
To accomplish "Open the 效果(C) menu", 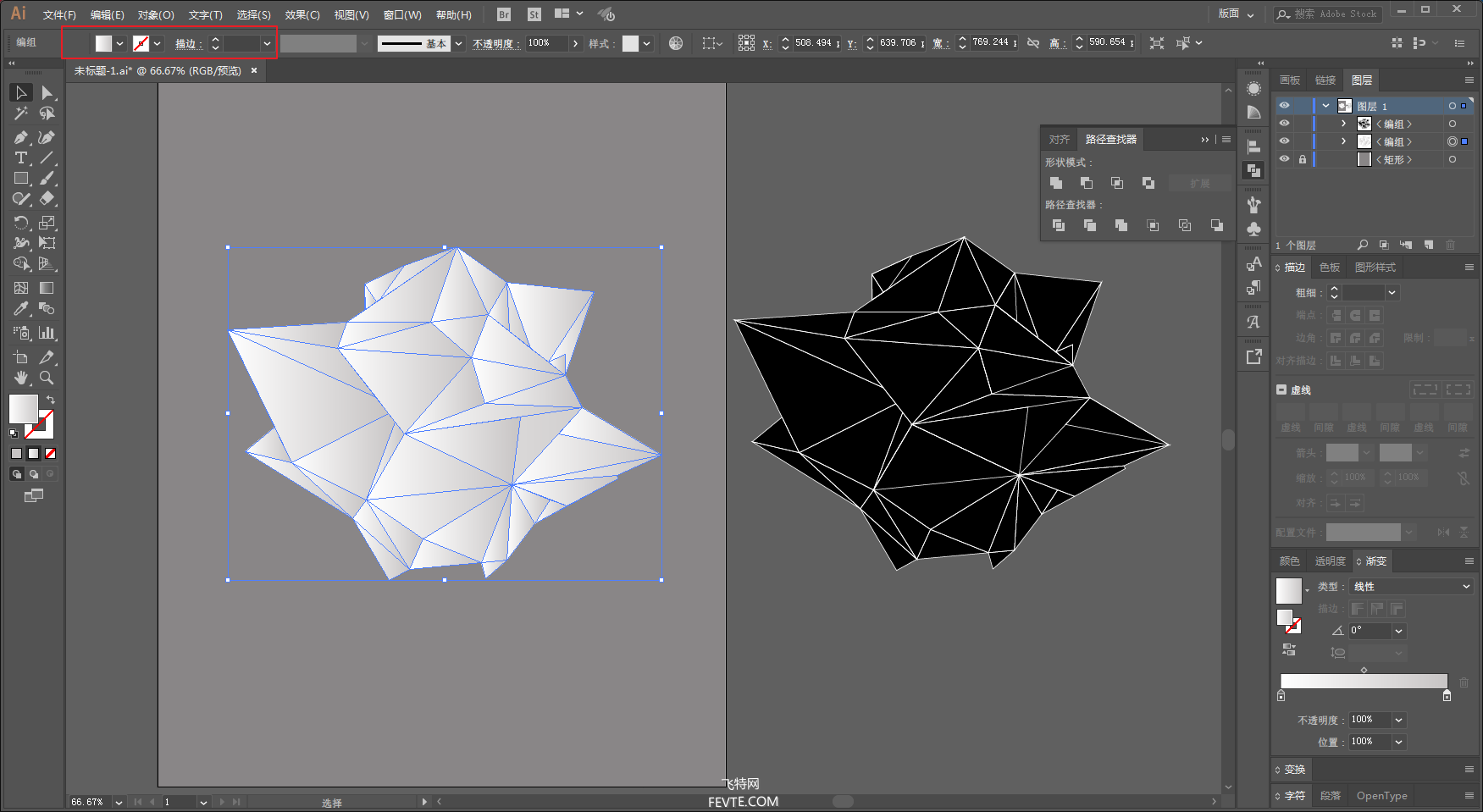I will click(302, 15).
